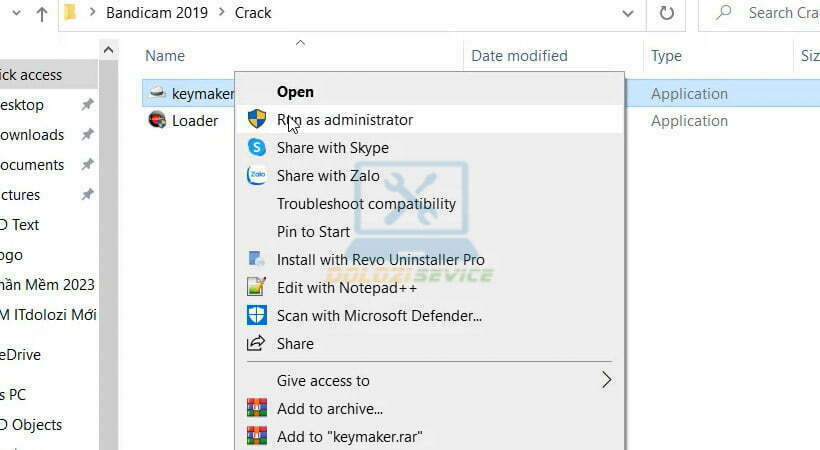The height and width of the screenshot is (450, 820).
Task: Navigate up one folder with up arrow
Action: pos(42,14)
